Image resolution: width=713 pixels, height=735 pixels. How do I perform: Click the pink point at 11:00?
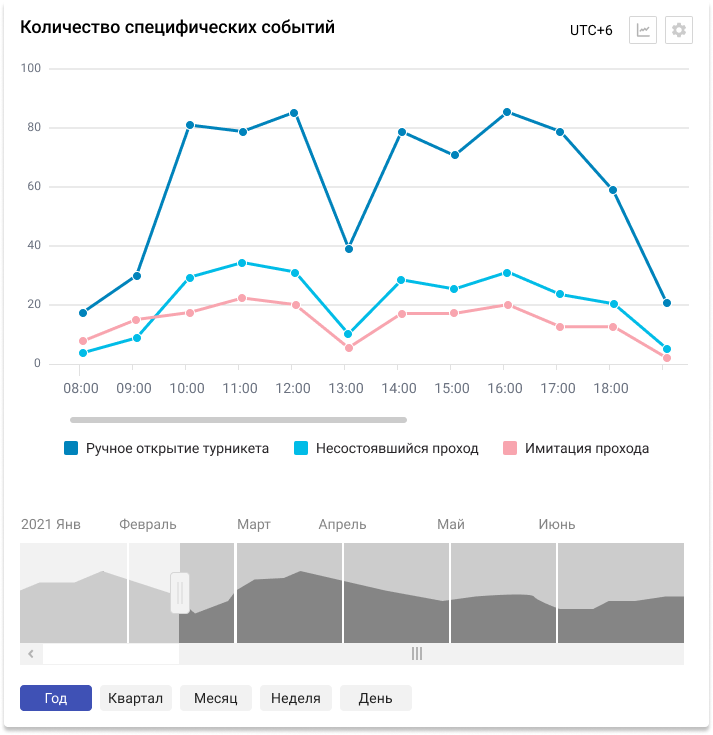pos(242,298)
